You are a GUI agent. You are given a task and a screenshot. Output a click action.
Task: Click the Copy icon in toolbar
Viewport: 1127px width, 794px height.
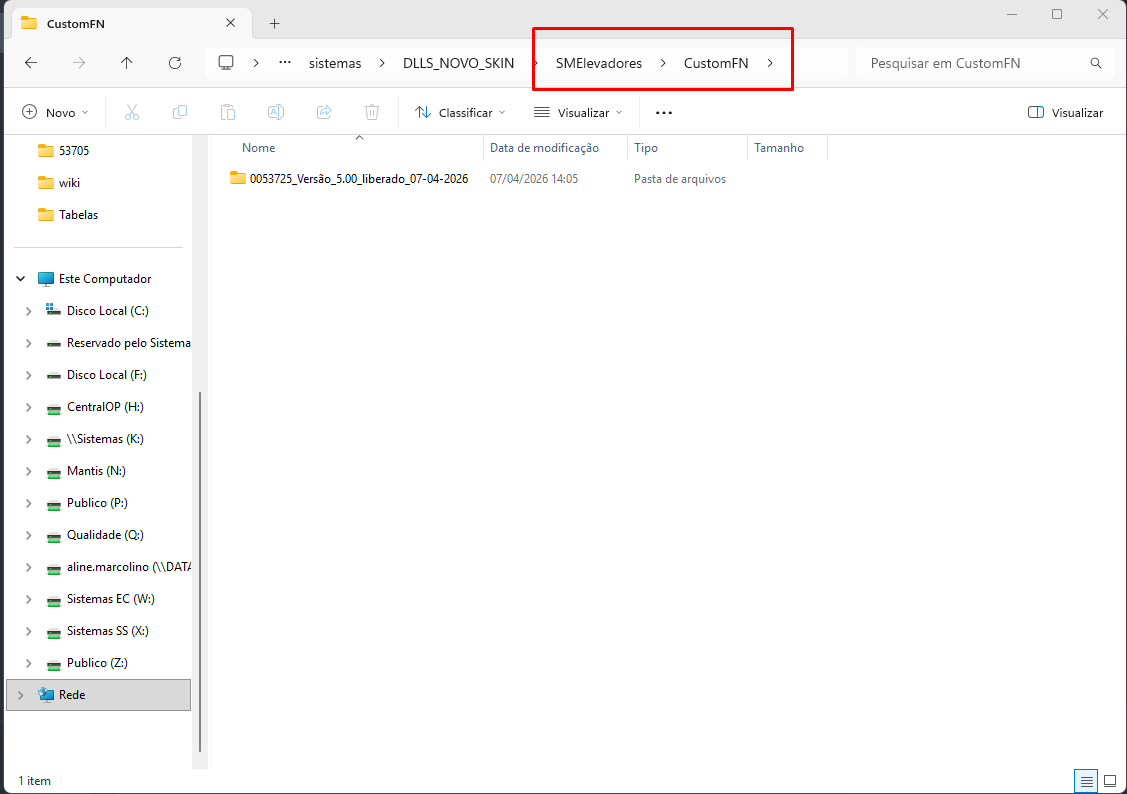click(x=180, y=113)
